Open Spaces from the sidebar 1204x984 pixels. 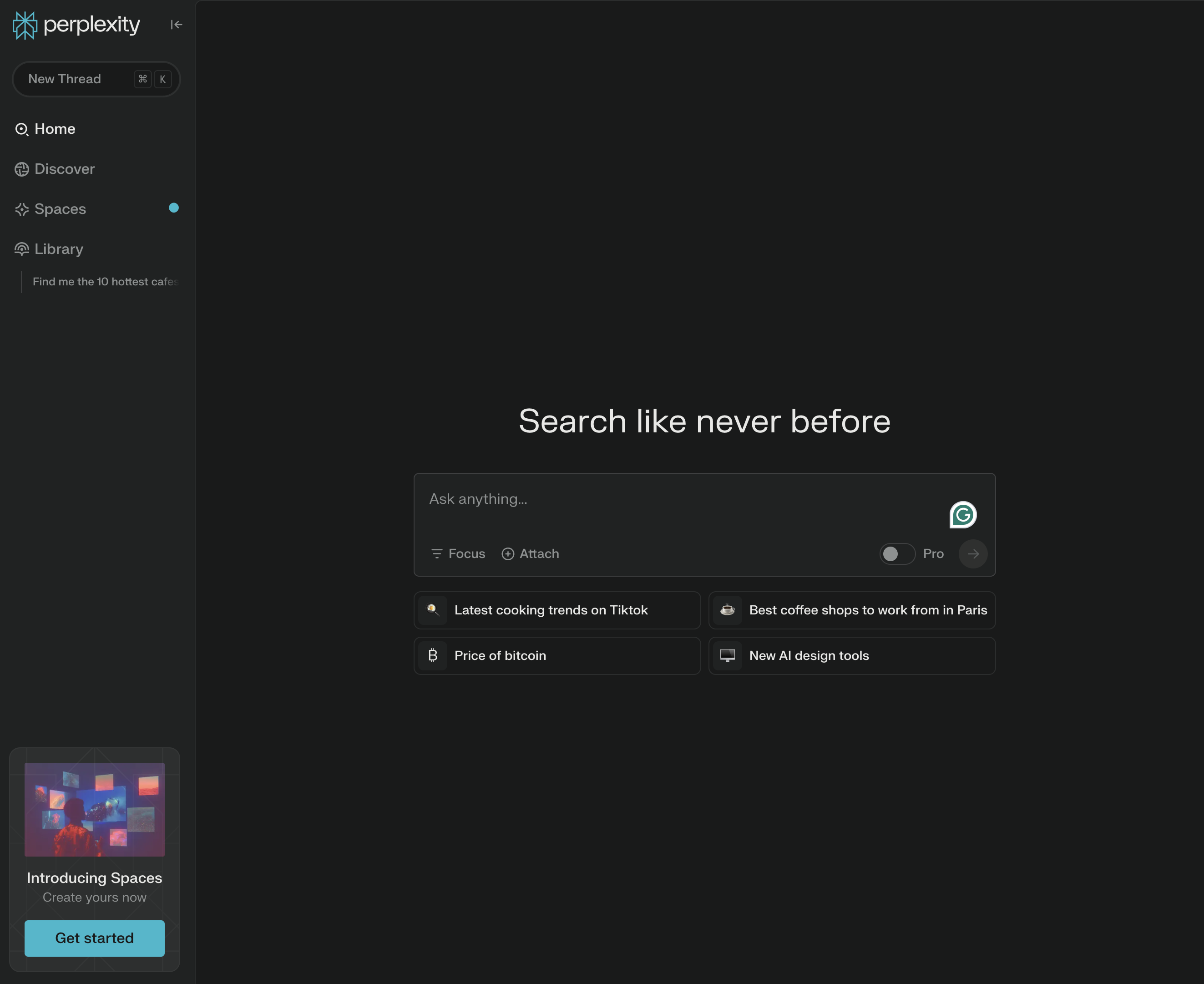pos(60,209)
